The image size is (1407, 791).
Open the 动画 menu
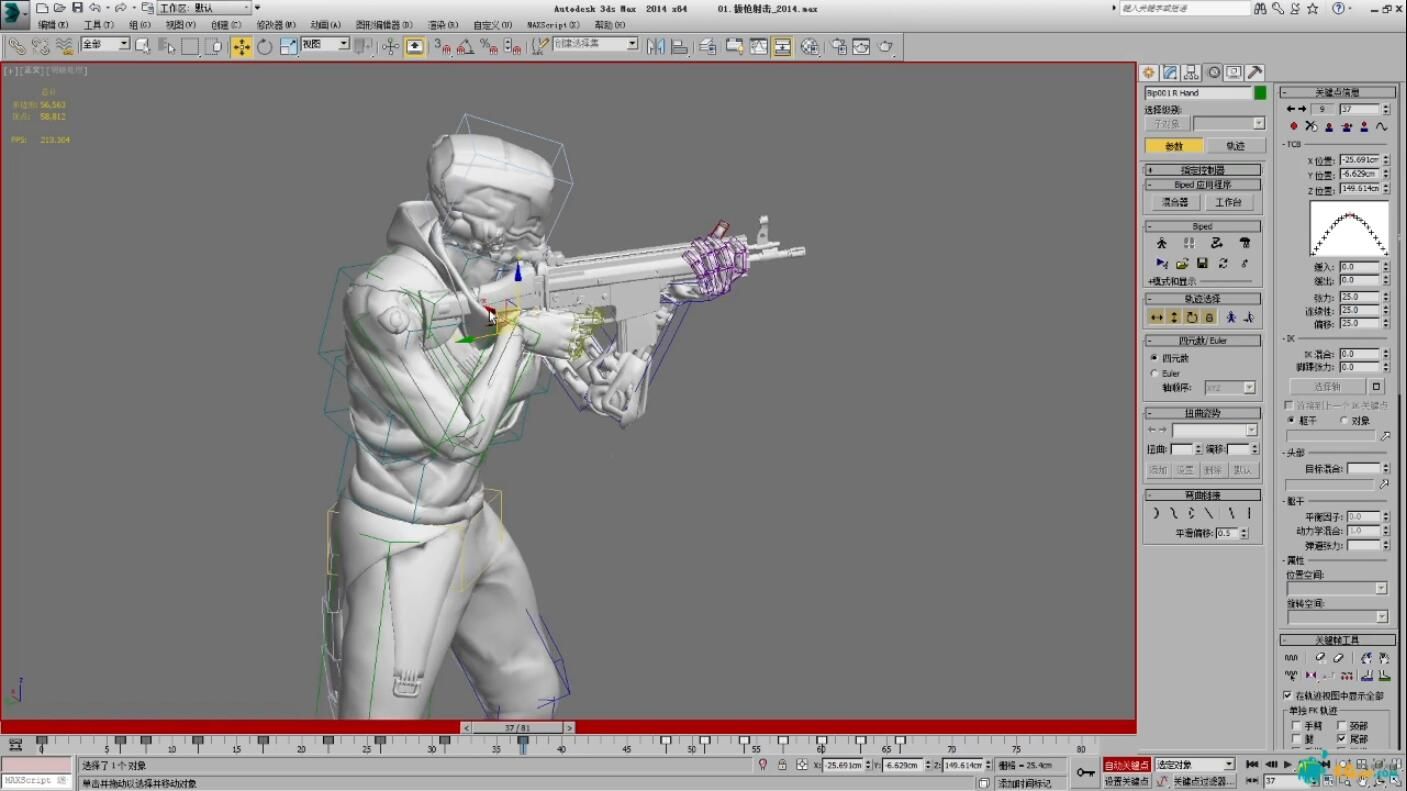[325, 24]
